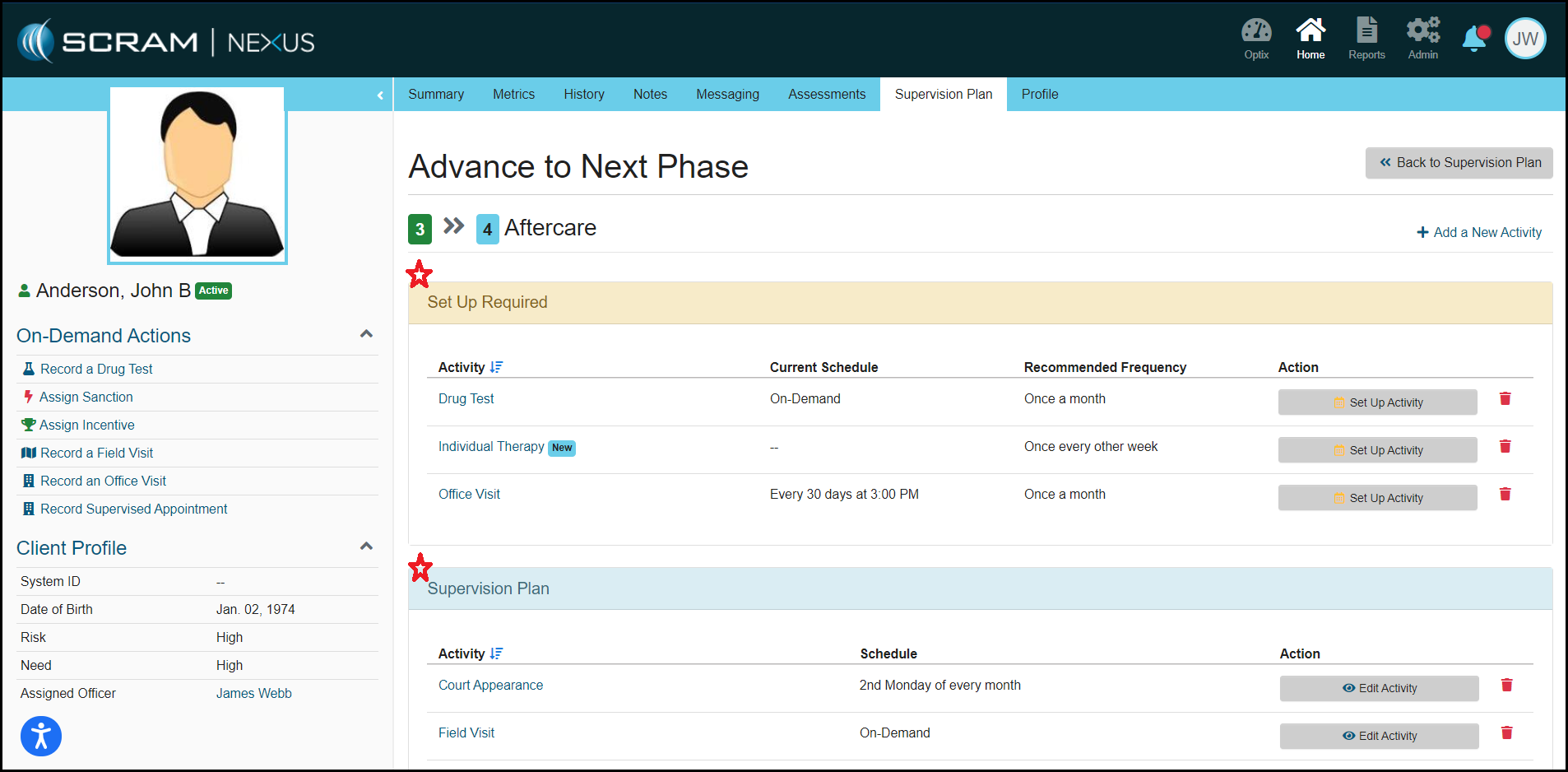Delete the Office Visit activity row
1568x772 pixels.
tap(1505, 495)
